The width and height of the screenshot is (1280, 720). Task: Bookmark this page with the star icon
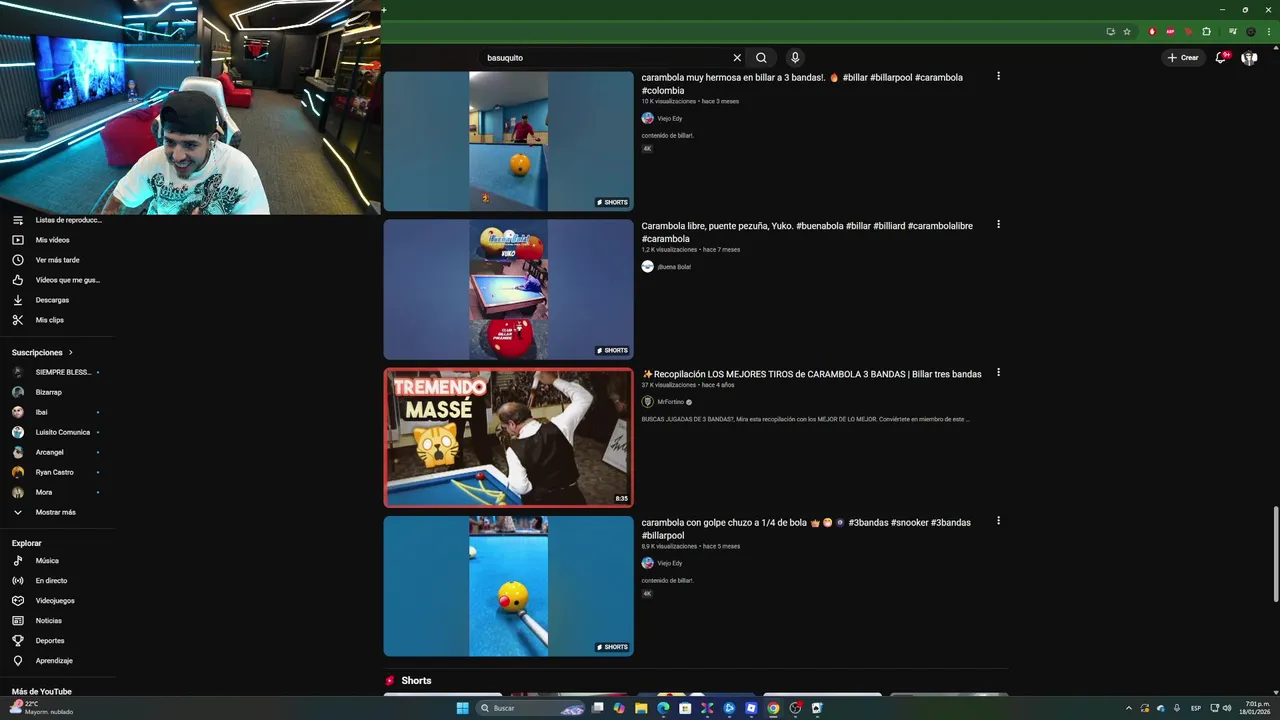[x=1127, y=31]
